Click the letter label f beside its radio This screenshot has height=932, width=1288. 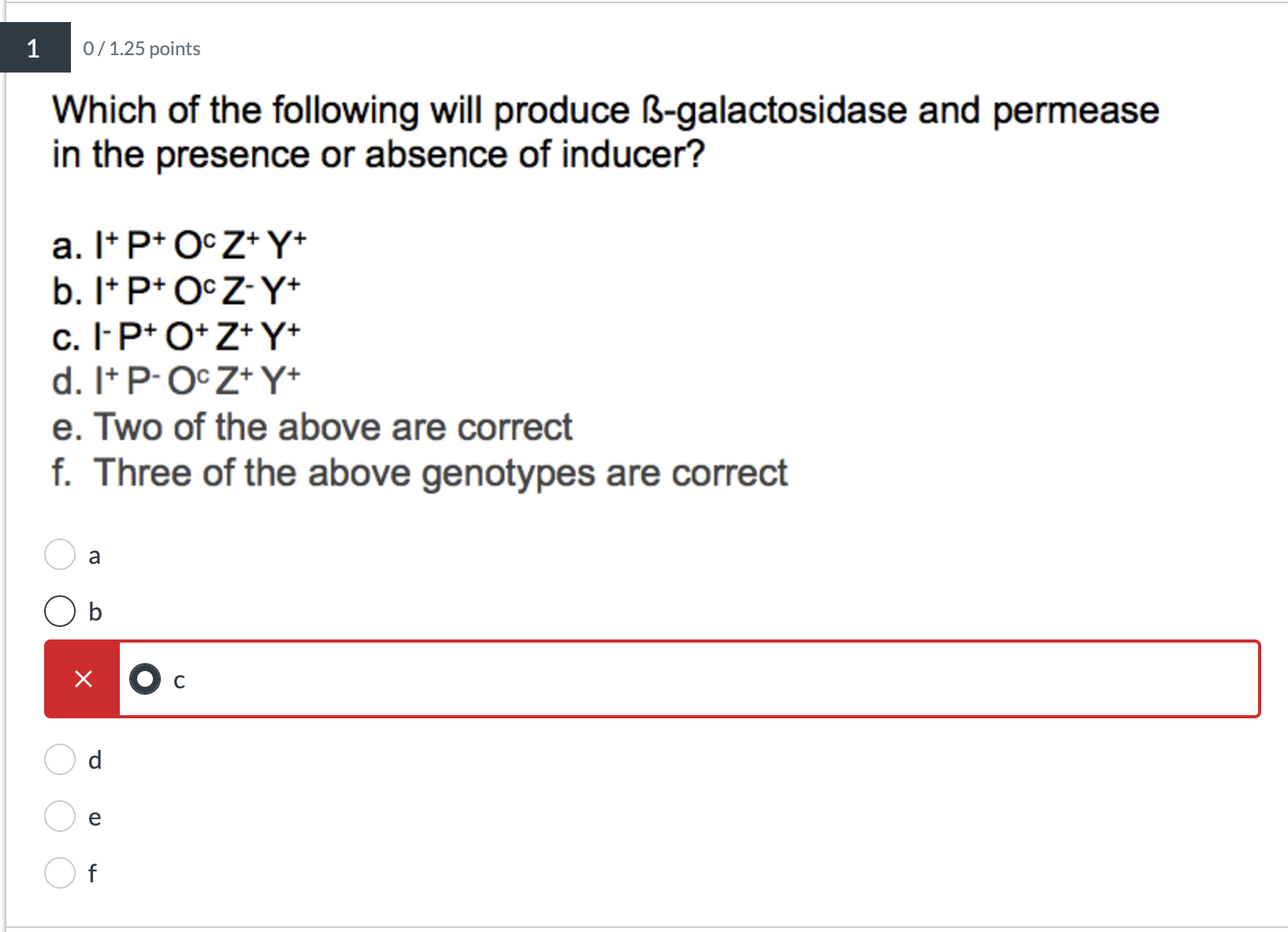pos(92,873)
